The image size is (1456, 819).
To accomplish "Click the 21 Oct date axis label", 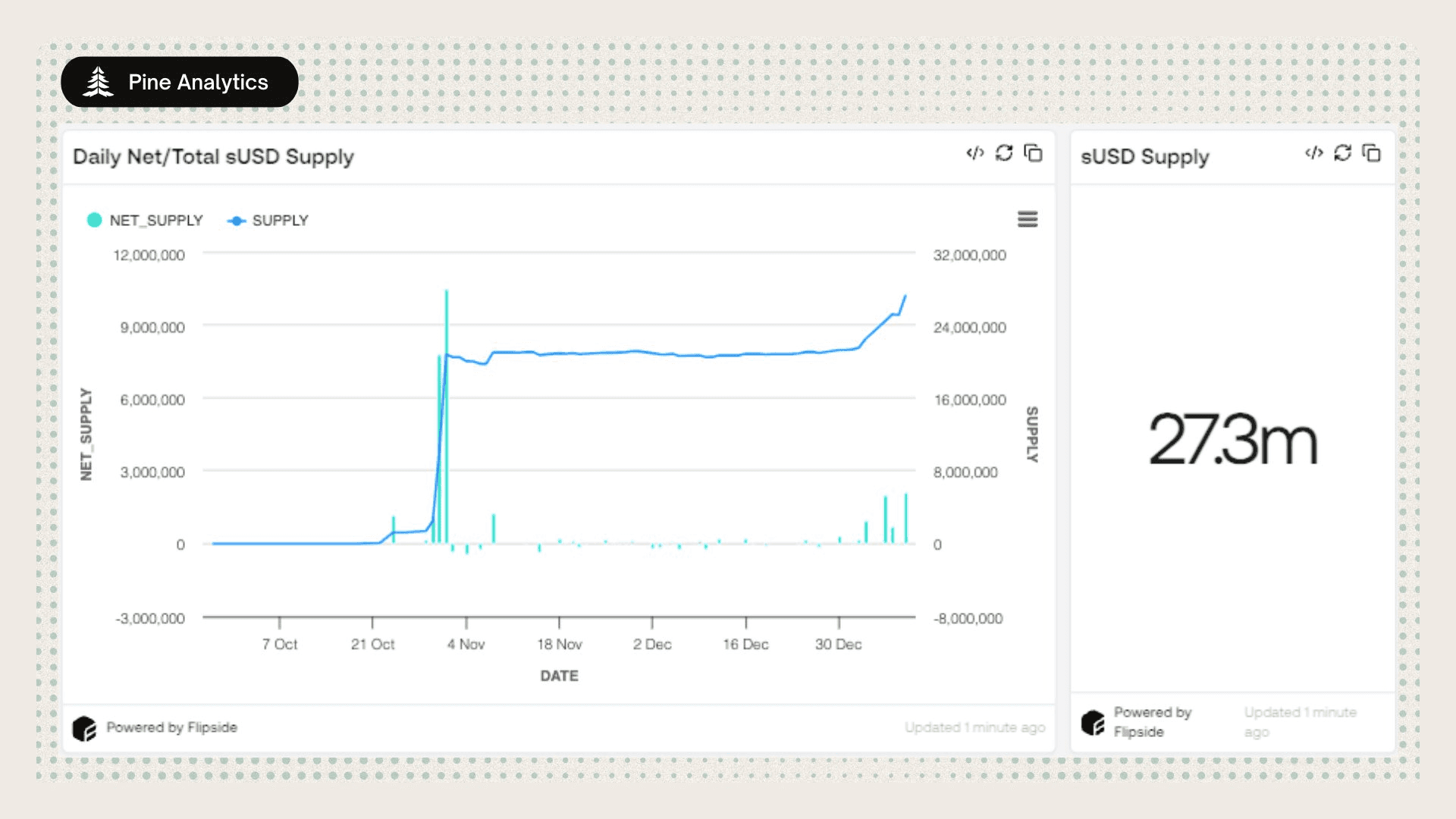I will point(372,644).
